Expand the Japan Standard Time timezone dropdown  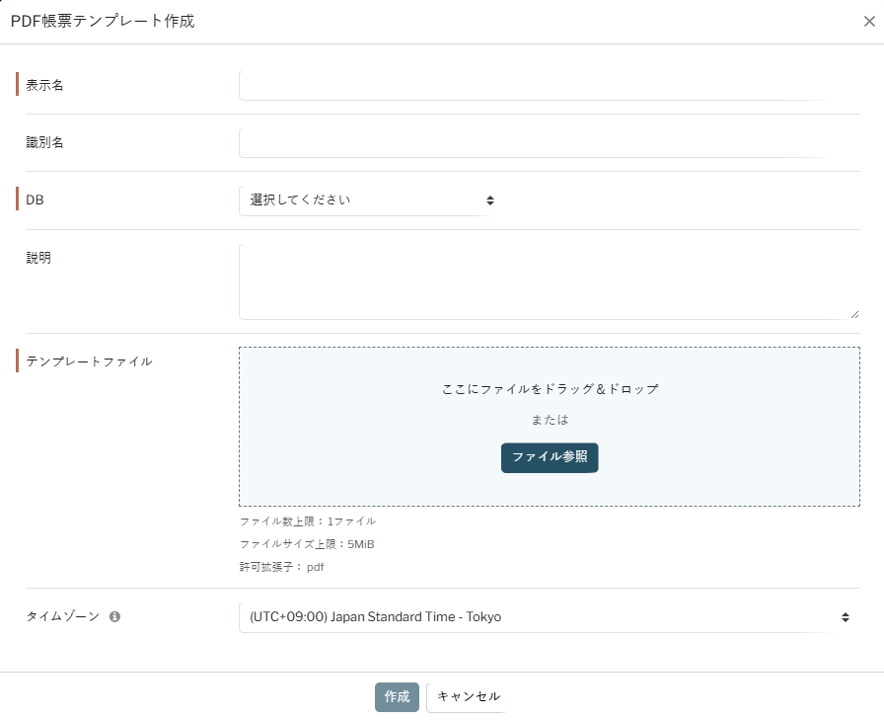coord(548,617)
